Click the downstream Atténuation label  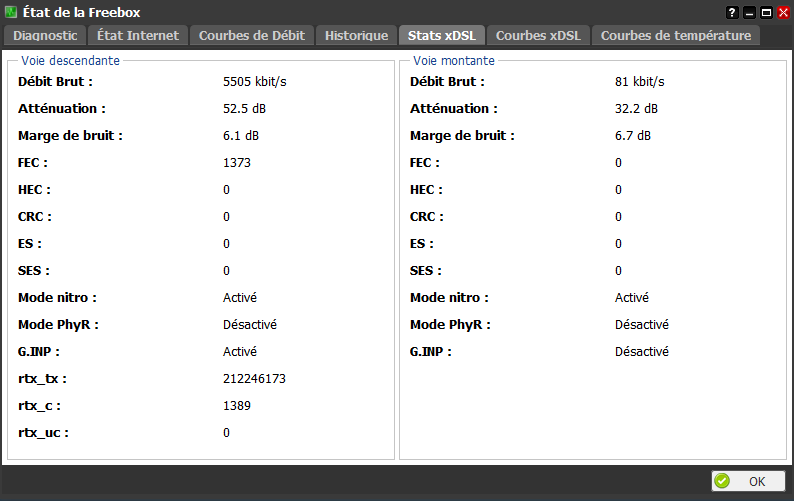point(62,108)
